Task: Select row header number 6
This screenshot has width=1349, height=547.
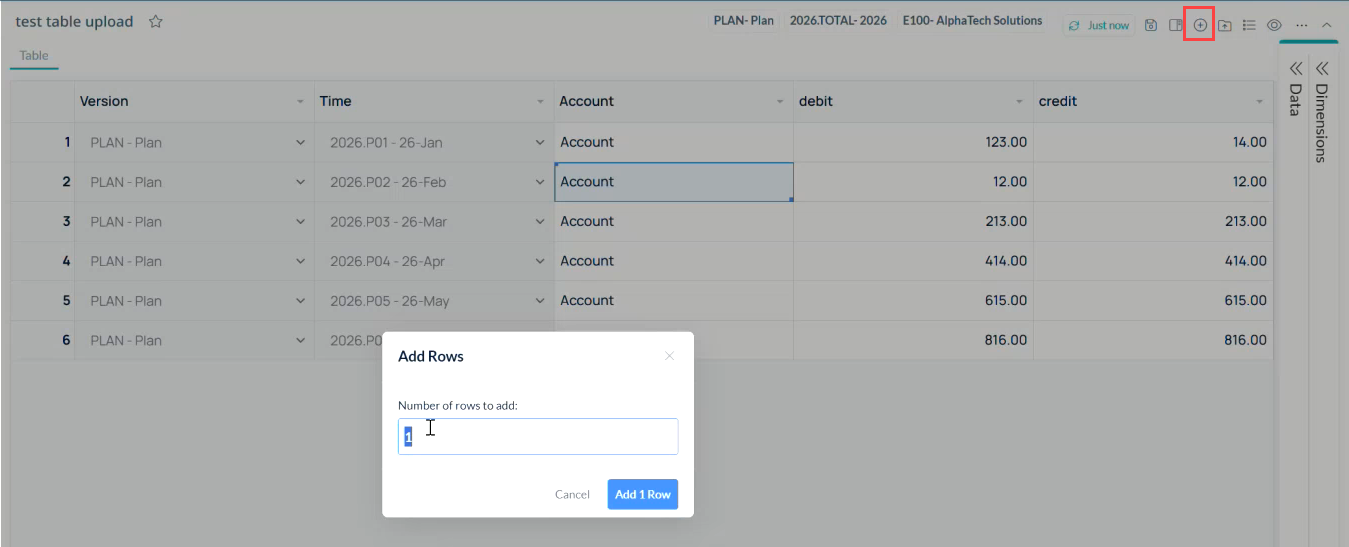Action: tap(44, 340)
